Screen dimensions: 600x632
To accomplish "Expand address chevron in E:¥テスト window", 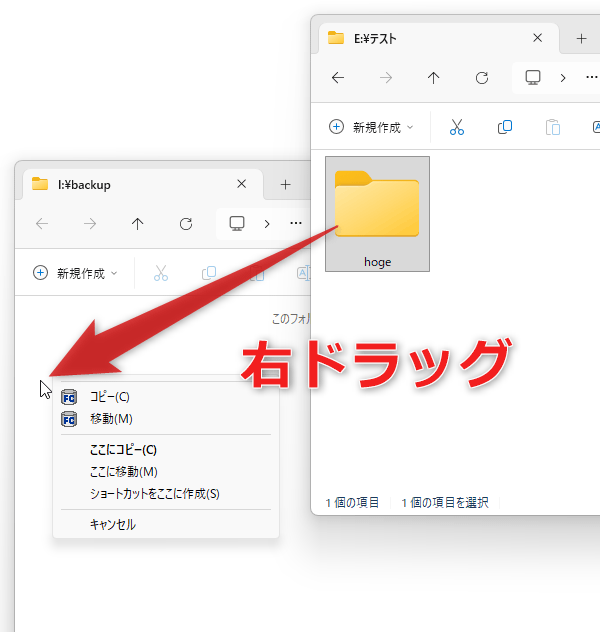I will [x=563, y=78].
